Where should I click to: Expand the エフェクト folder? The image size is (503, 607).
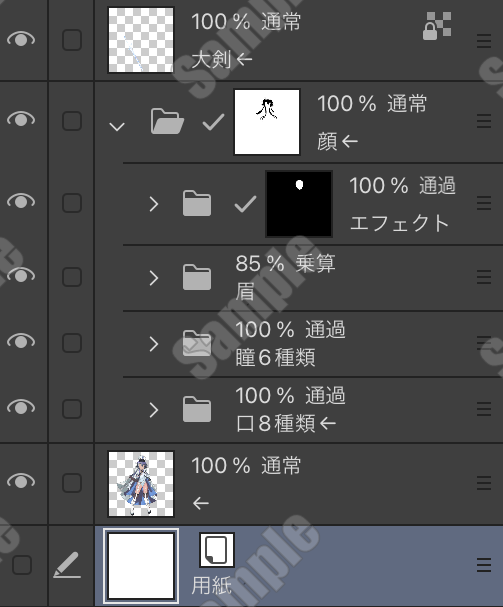point(154,204)
